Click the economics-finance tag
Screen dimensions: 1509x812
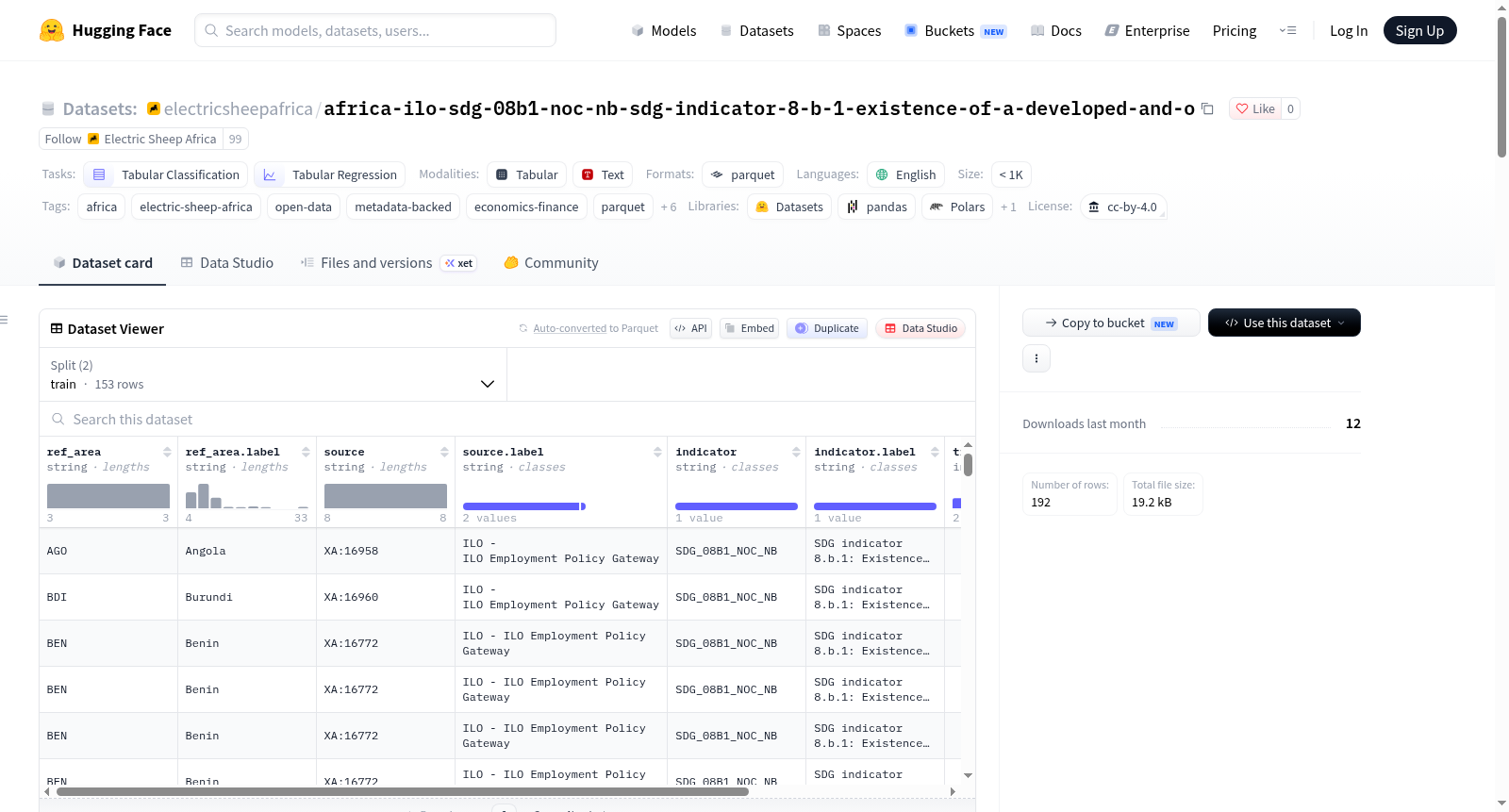coord(526,207)
